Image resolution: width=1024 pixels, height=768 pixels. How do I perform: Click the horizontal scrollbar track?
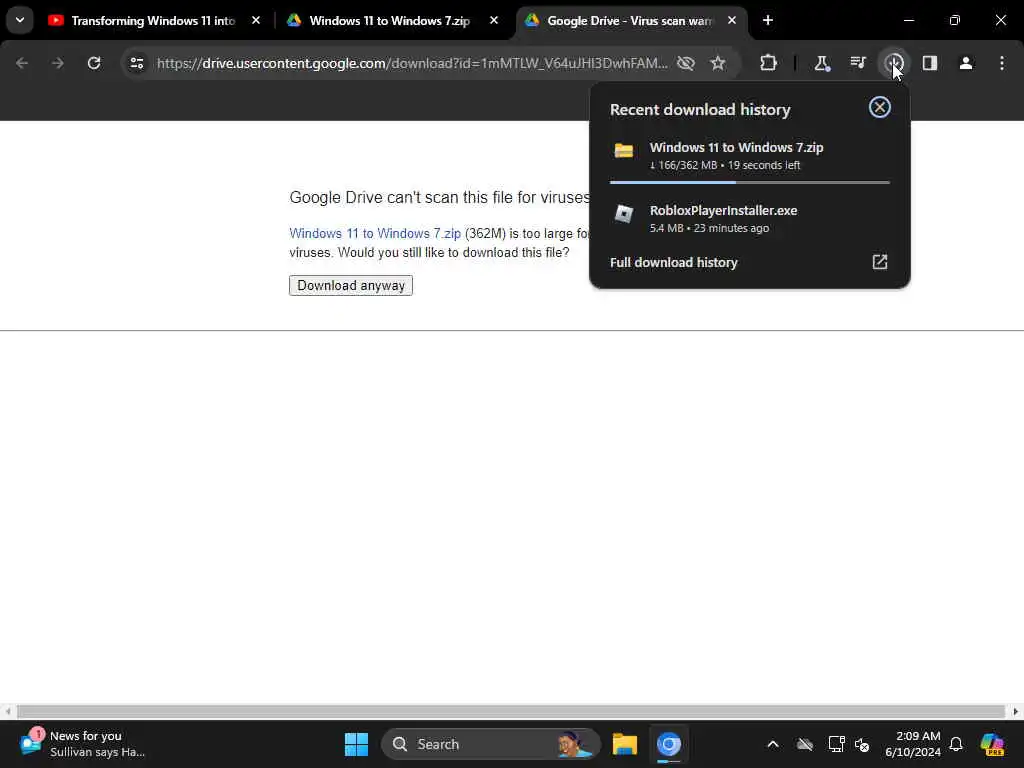511,711
